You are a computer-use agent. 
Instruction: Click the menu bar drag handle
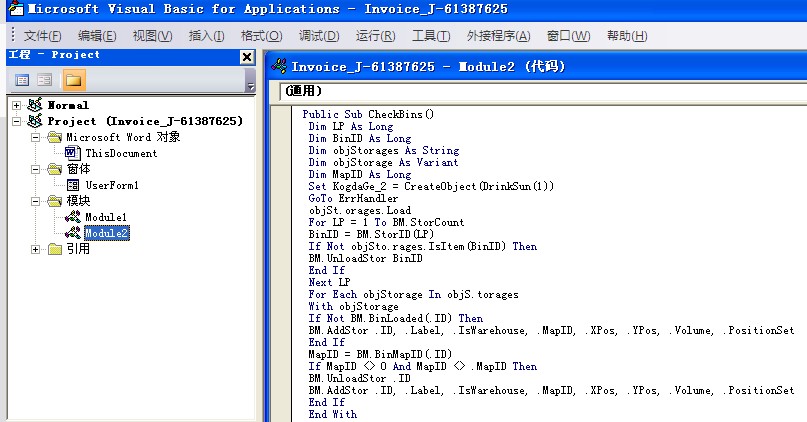pos(13,36)
